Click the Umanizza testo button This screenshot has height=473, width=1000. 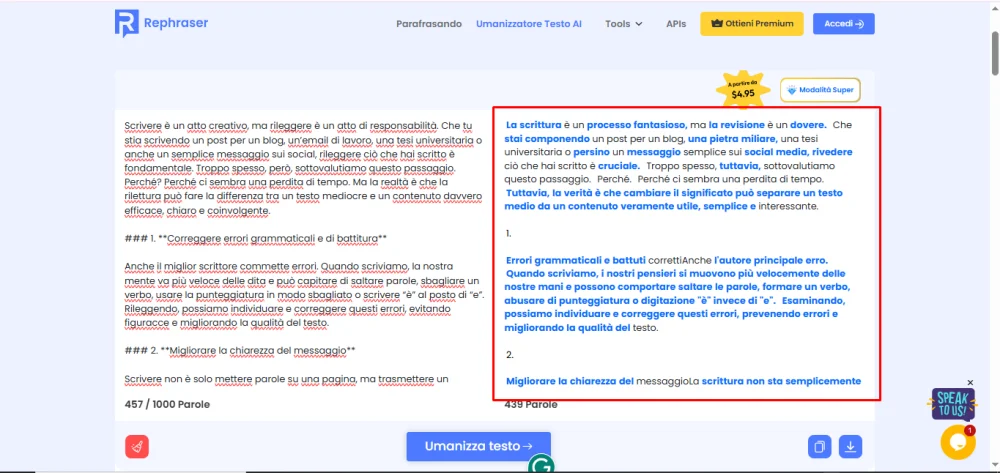coord(478,446)
